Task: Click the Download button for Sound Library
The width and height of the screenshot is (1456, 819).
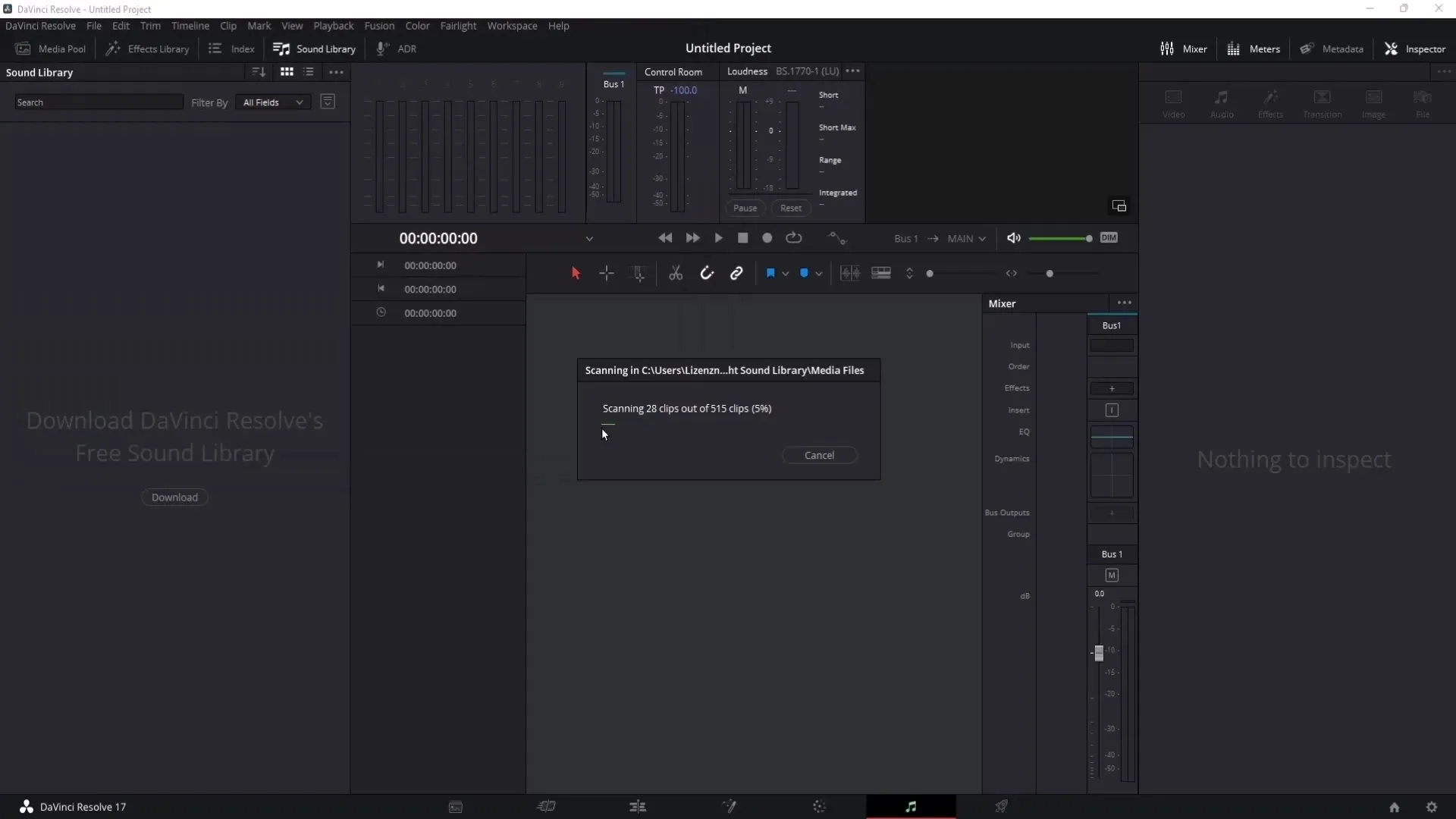Action: click(174, 497)
